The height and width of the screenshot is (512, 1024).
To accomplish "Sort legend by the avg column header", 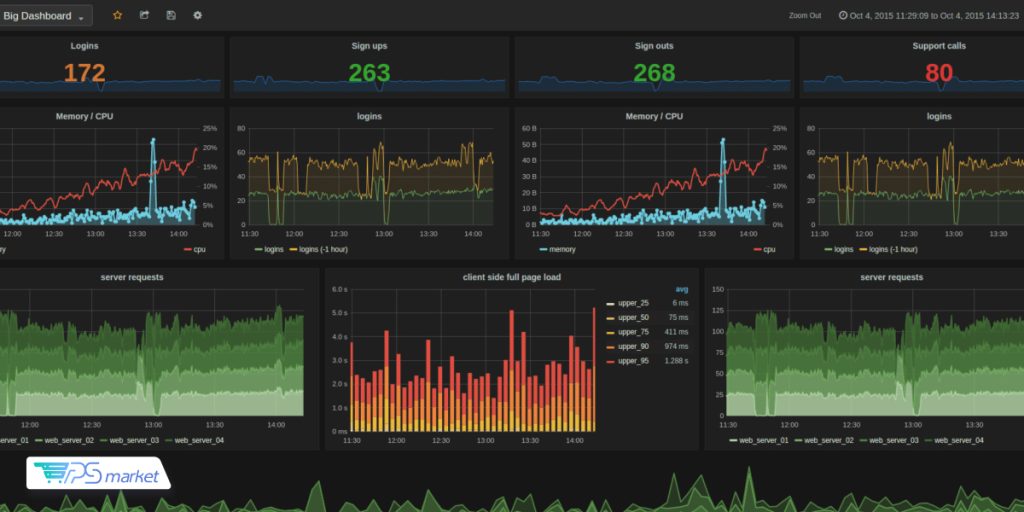I will point(681,289).
